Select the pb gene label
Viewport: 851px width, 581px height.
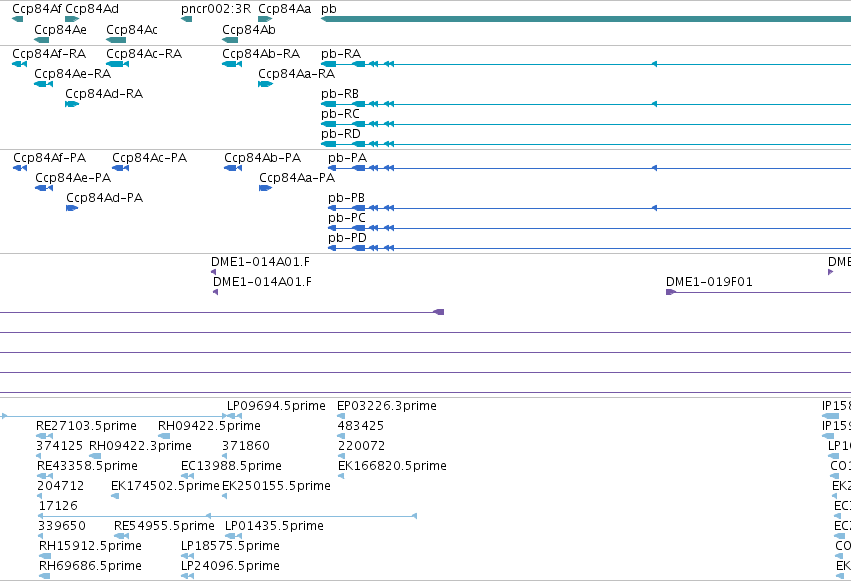click(329, 9)
